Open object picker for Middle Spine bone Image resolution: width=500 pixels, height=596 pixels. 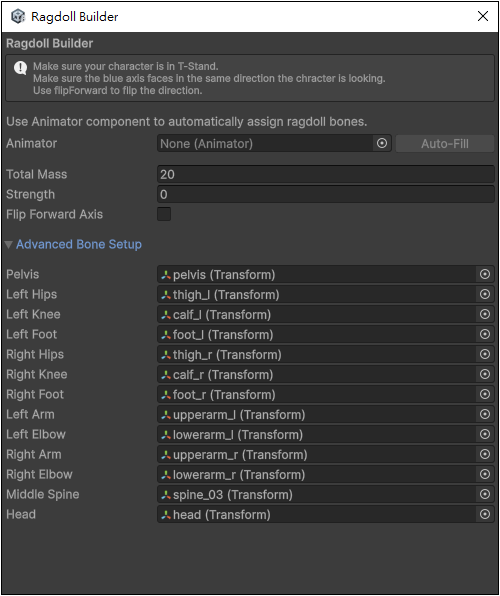485,494
